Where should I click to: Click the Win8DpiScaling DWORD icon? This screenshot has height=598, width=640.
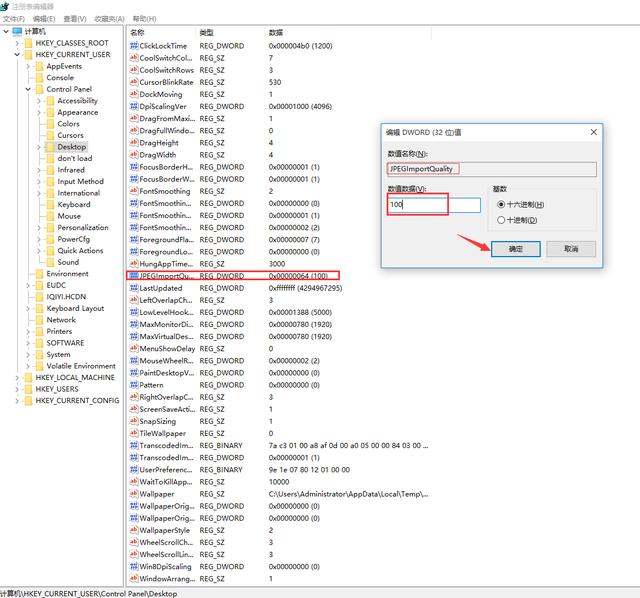(x=134, y=567)
